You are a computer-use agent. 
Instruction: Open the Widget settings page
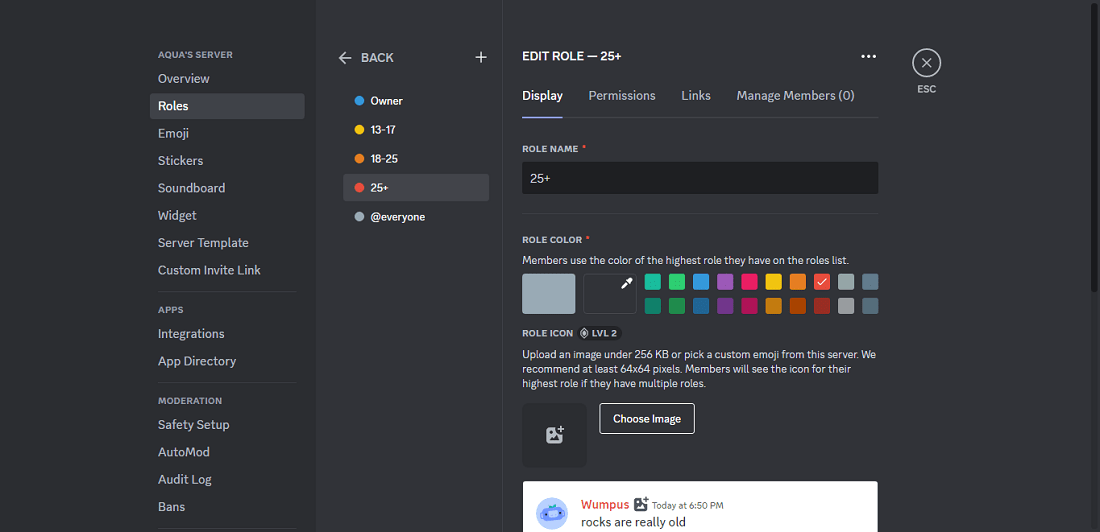[x=227, y=215]
